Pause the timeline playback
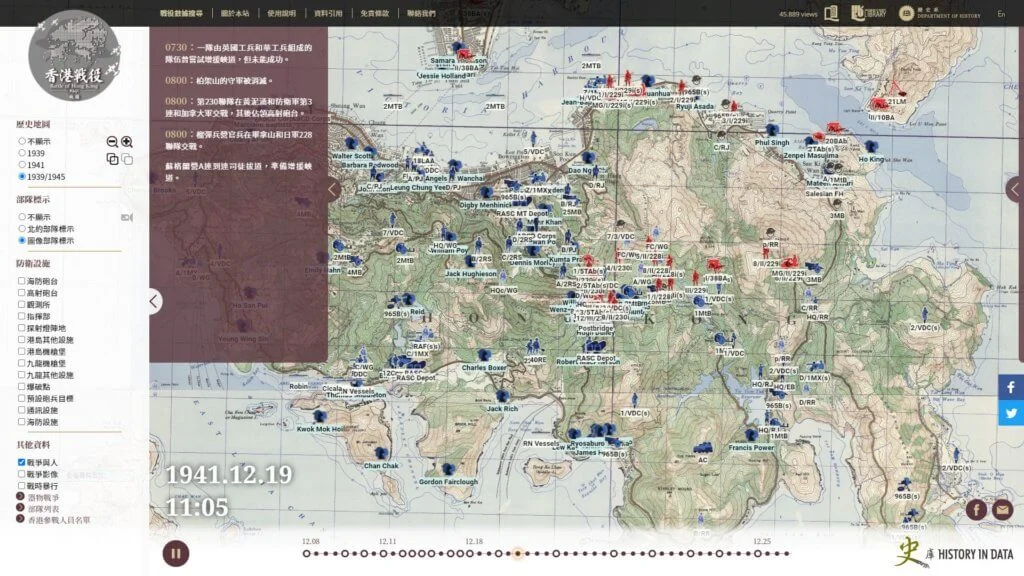Image resolution: width=1024 pixels, height=576 pixels. click(176, 553)
